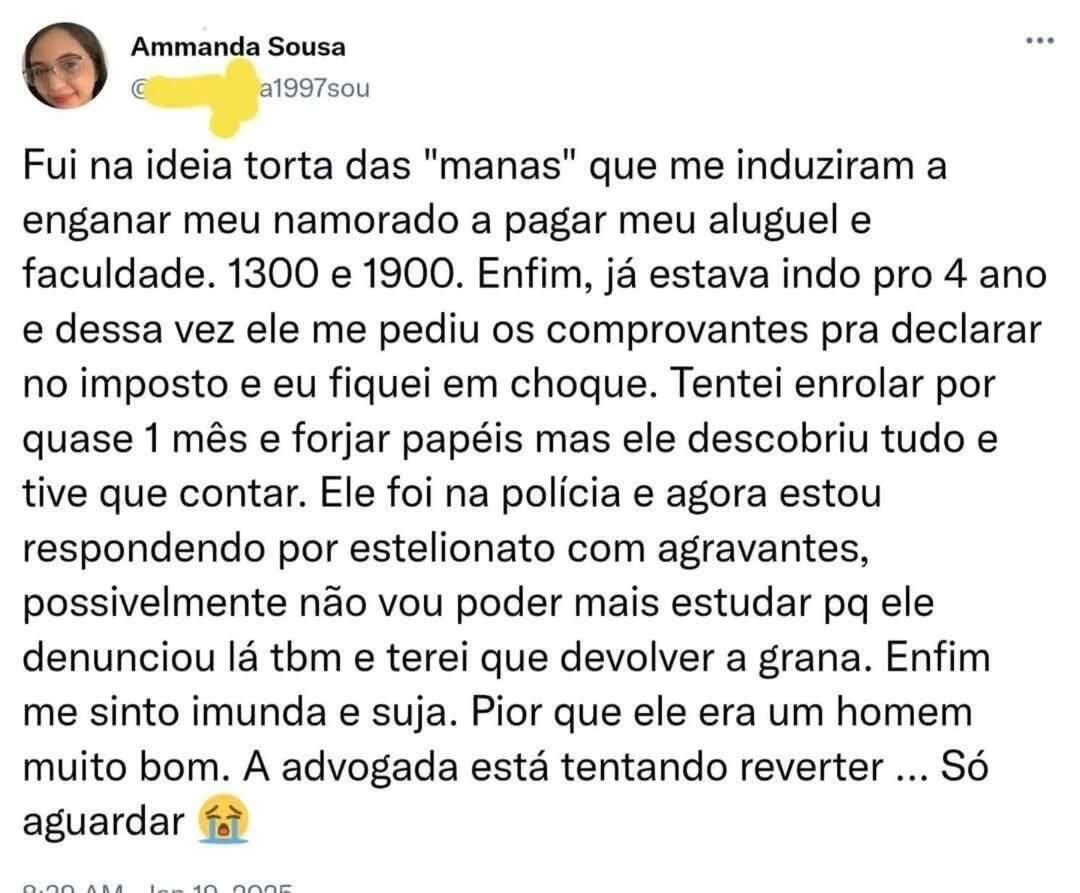
Task: Click the yellow scribble covering the handle
Action: tap(201, 94)
